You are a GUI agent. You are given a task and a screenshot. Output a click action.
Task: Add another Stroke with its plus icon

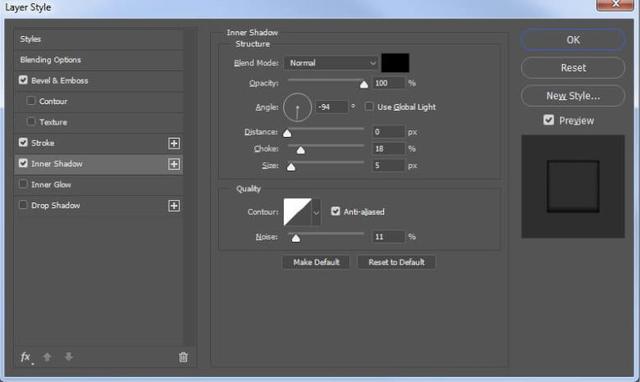tap(174, 143)
